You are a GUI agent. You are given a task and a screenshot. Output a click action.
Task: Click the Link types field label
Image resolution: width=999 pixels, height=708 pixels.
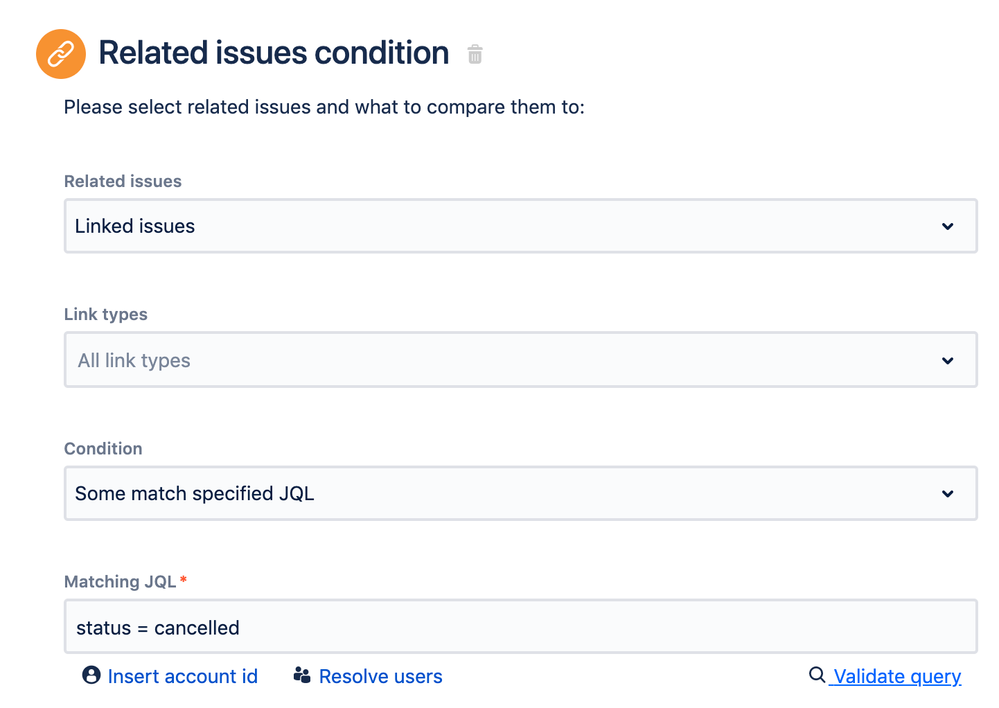click(x=106, y=315)
